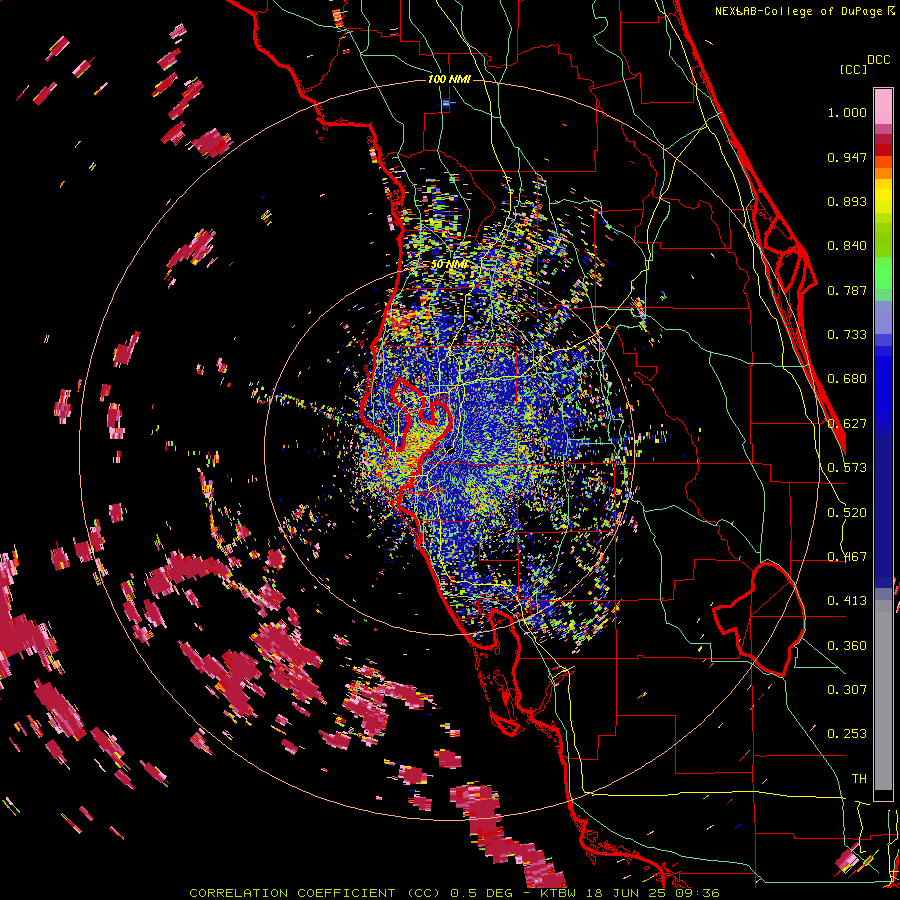Image resolution: width=900 pixels, height=900 pixels.
Task: Click the 0.413 scale value
Action: [x=847, y=601]
